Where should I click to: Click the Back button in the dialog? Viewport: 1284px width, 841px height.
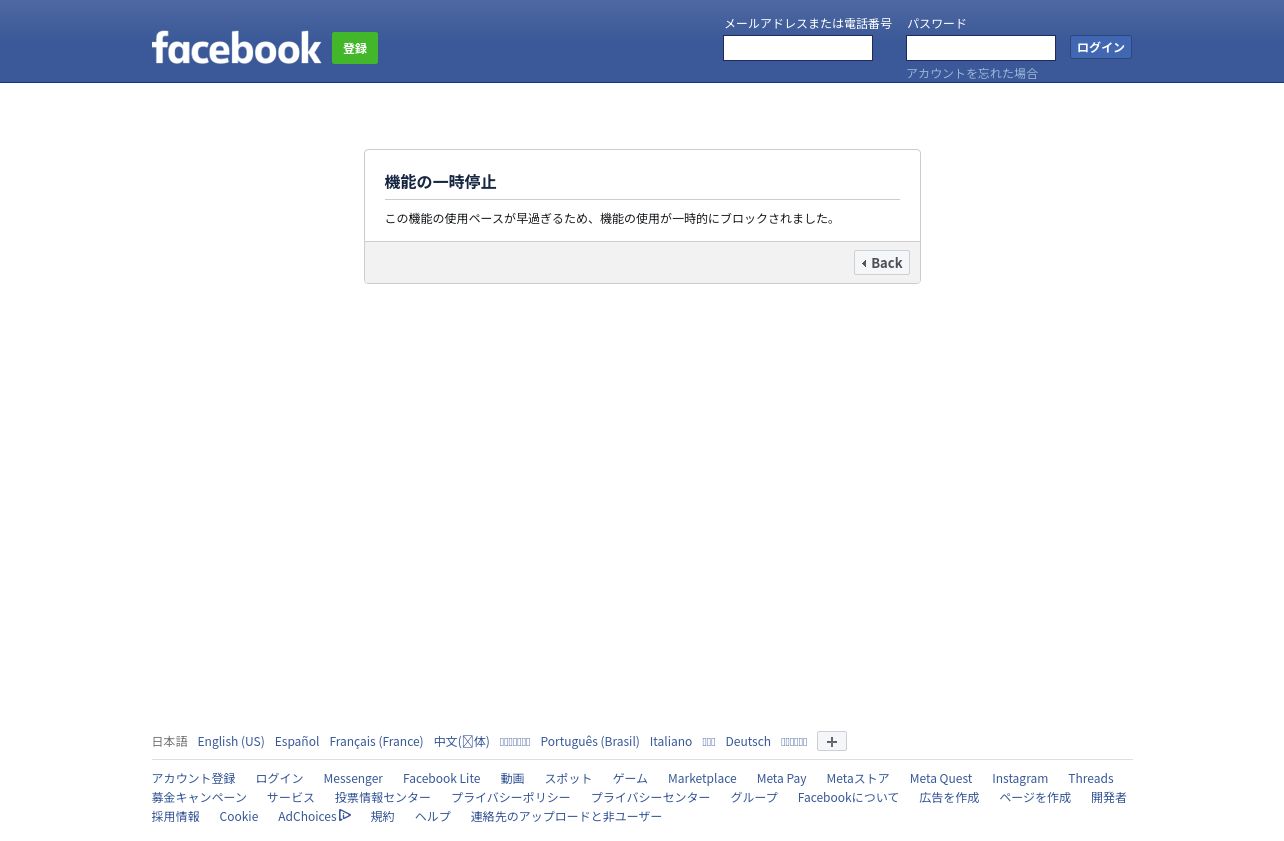(x=882, y=263)
